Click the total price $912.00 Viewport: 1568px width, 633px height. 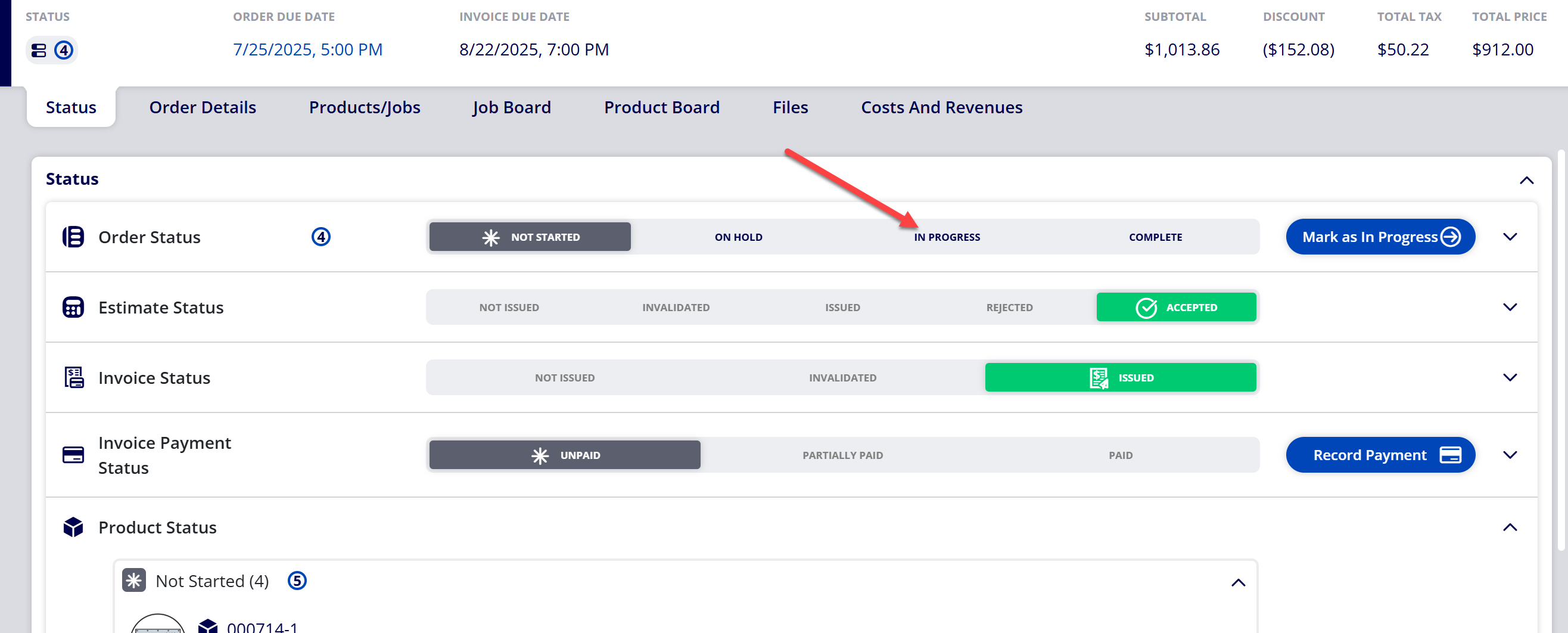(x=1502, y=49)
